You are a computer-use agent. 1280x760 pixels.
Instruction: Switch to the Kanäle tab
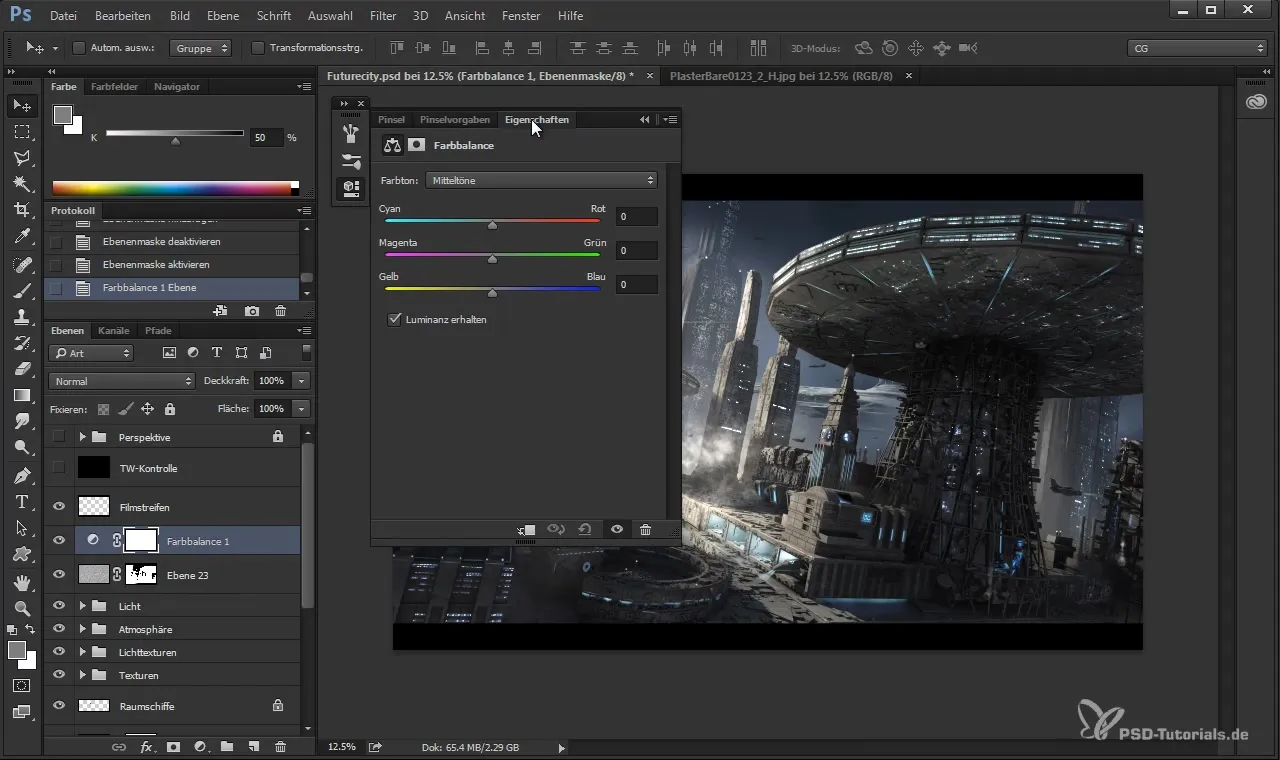click(115, 331)
